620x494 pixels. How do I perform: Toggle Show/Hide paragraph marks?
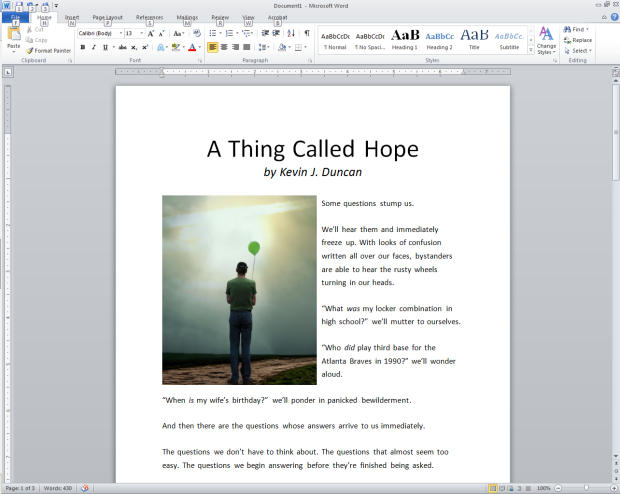[x=307, y=34]
